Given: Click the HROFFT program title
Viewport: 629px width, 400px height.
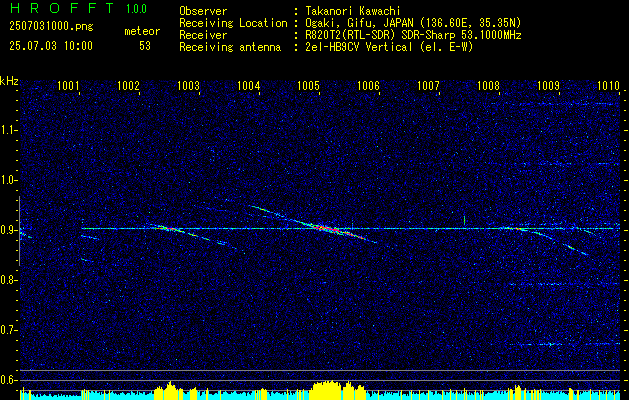Looking at the screenshot, I should pyautogui.click(x=63, y=8).
